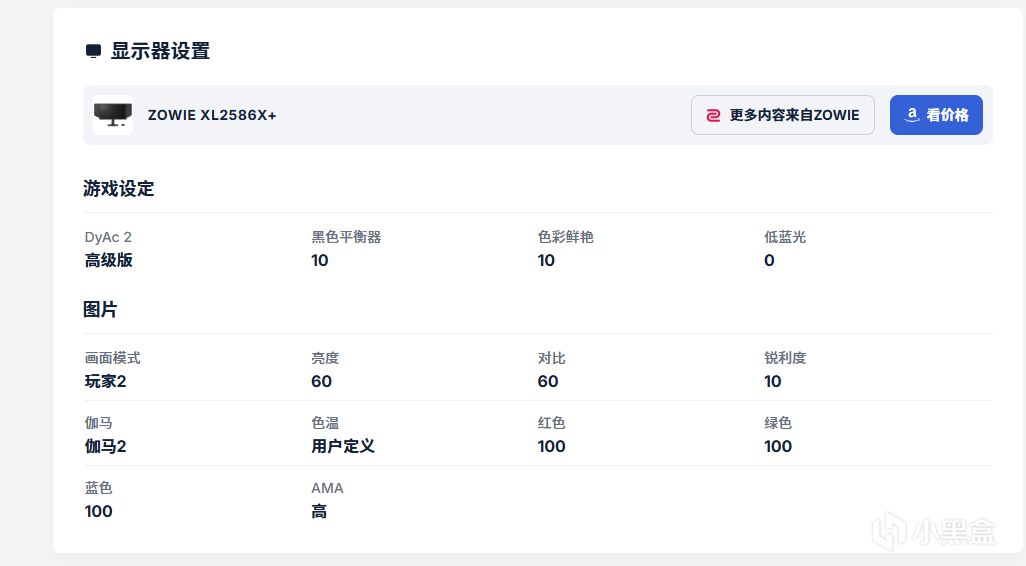The image size is (1026, 566).
Task: Click the AMA value 高
Action: (319, 511)
